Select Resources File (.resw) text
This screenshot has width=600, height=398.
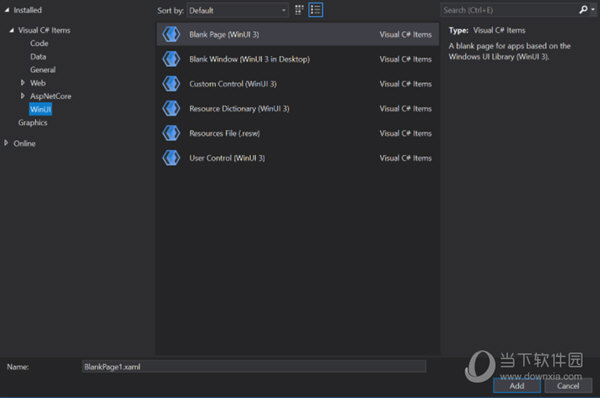point(225,133)
